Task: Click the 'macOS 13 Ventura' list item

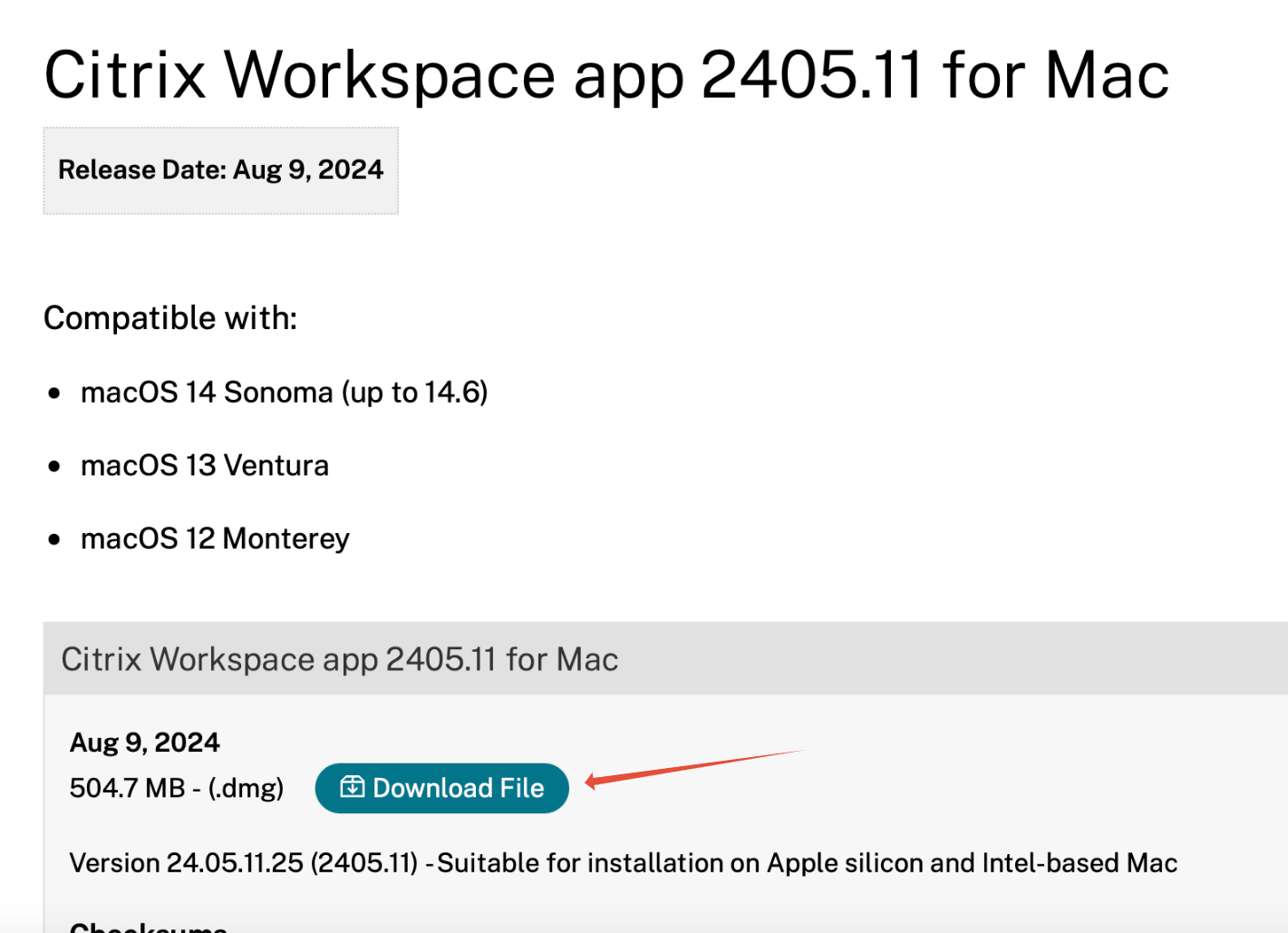Action: coord(205,465)
